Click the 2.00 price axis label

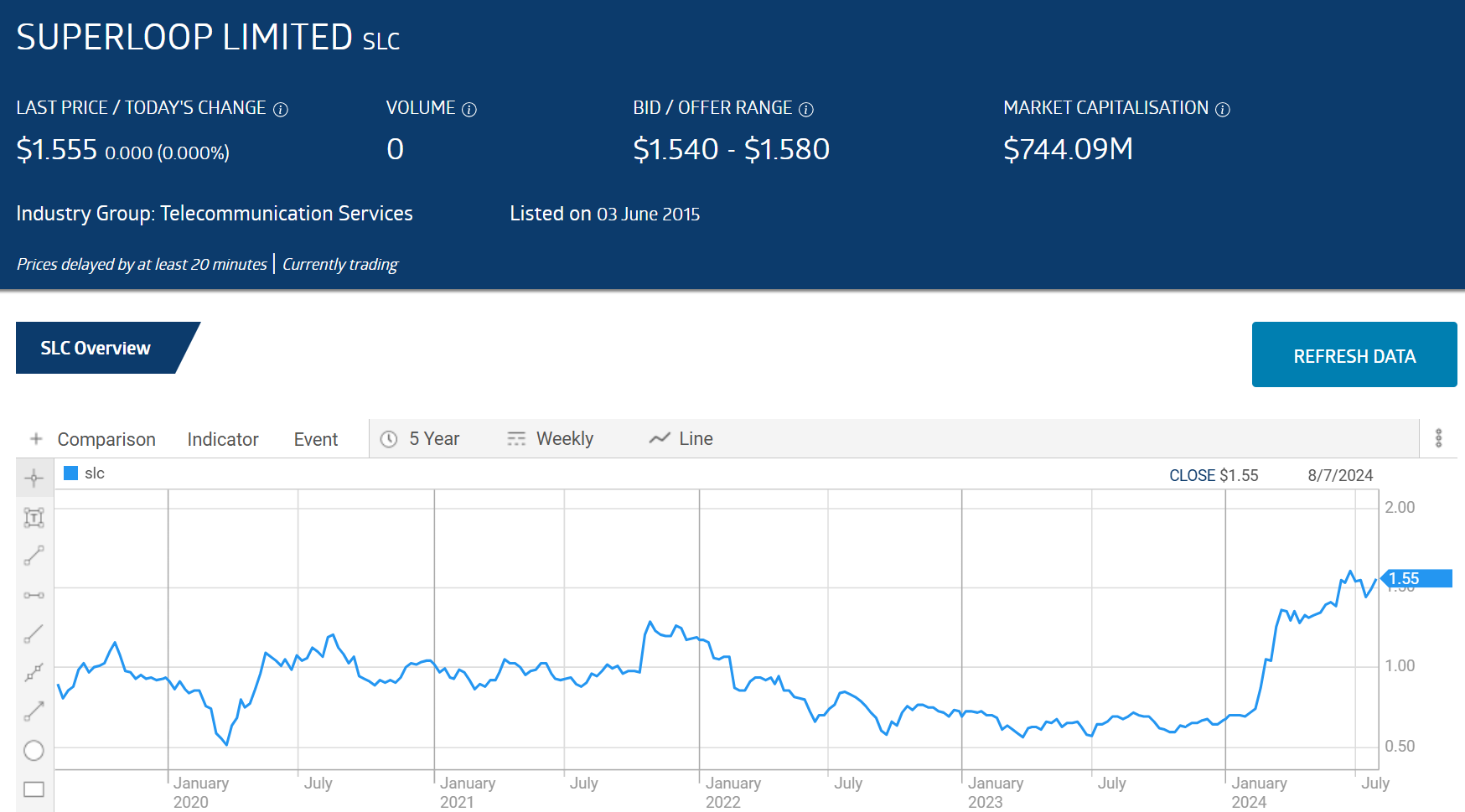1400,507
